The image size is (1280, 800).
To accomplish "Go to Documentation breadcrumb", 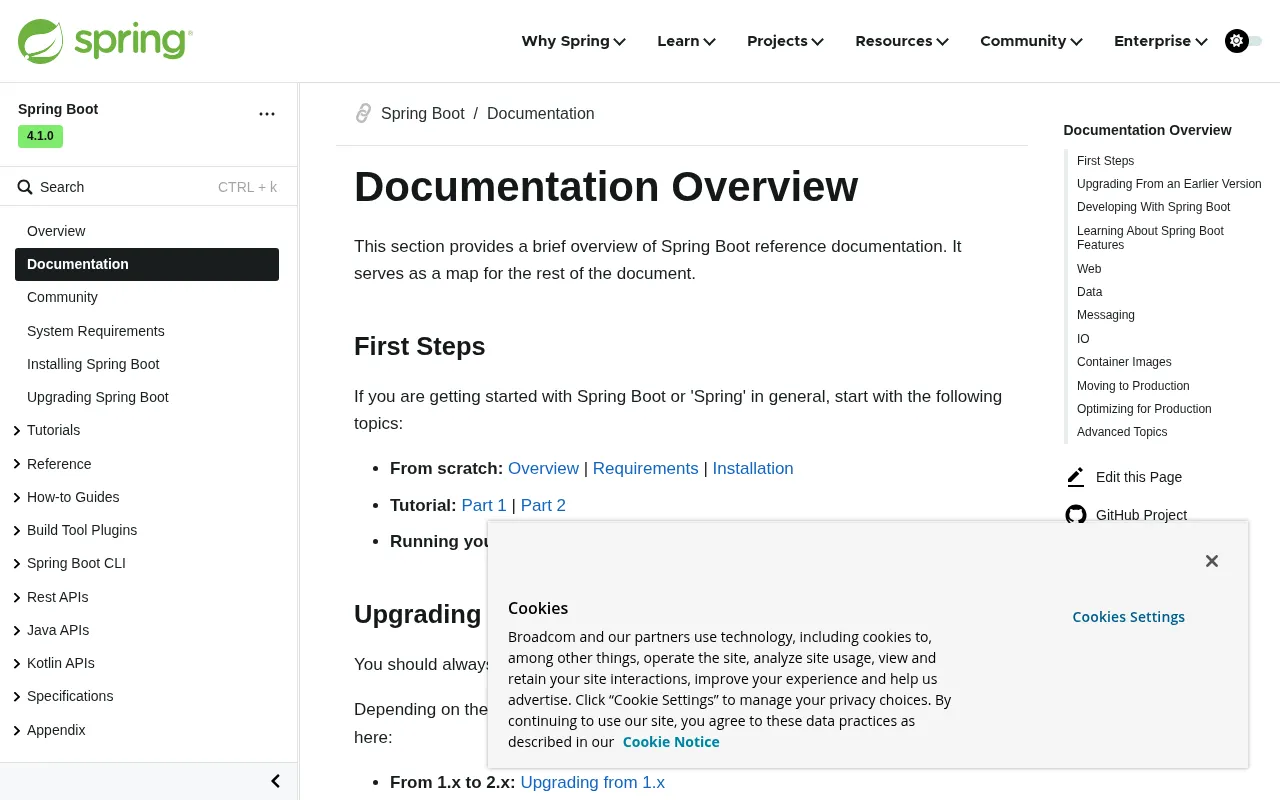I will pos(541,114).
